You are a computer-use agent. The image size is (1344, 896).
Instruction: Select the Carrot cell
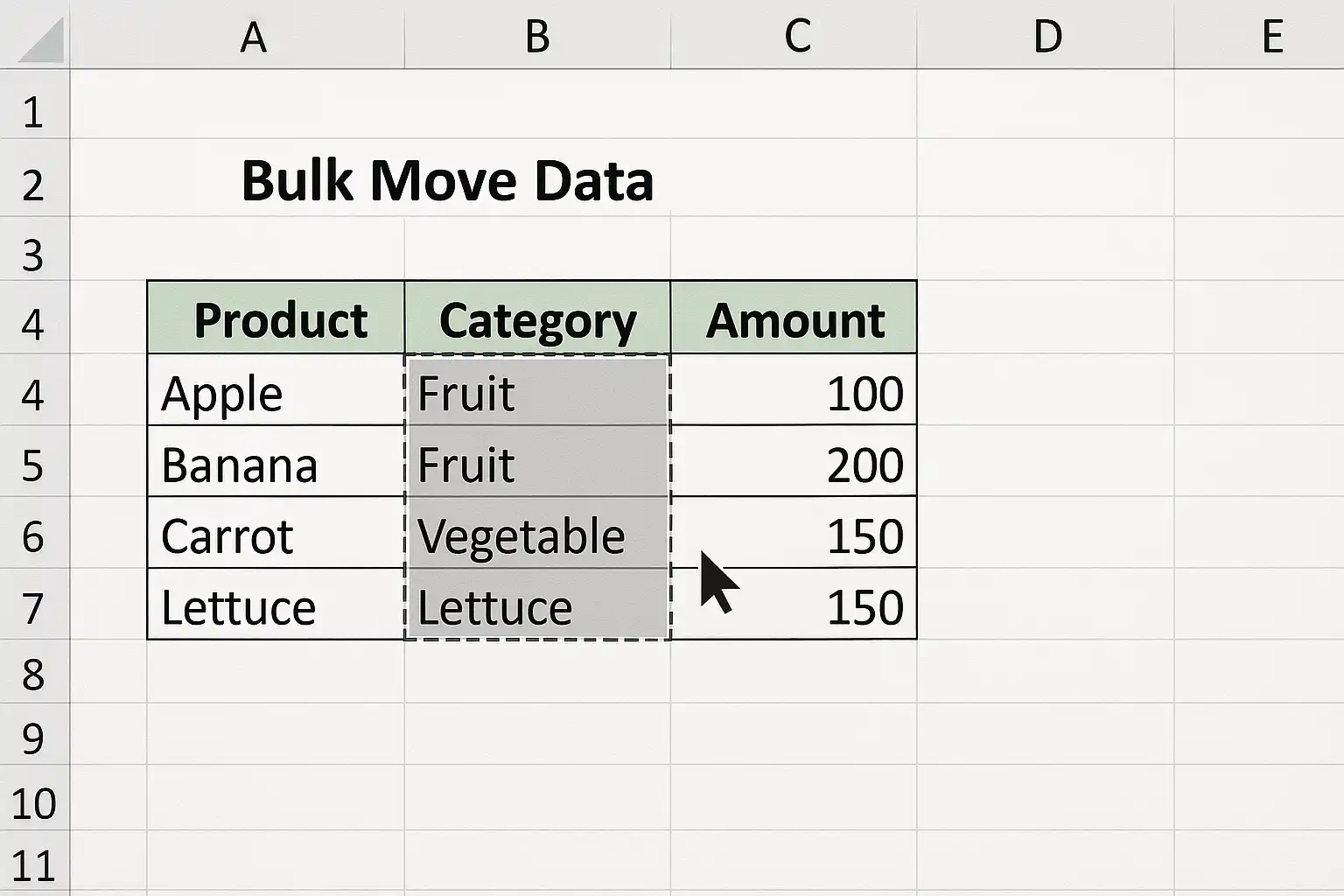[276, 533]
